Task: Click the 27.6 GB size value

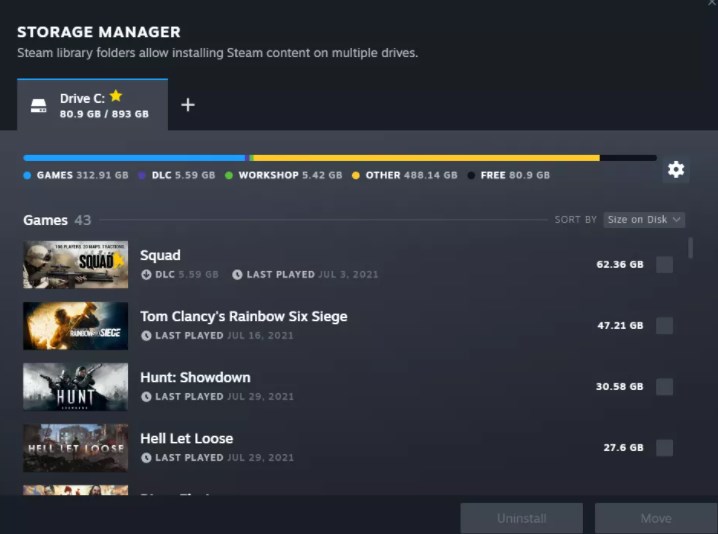Action: pyautogui.click(x=623, y=448)
